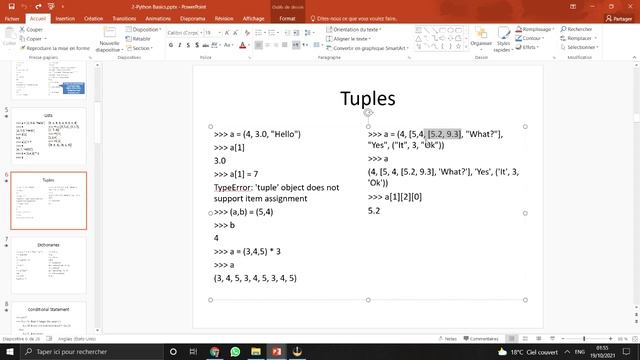Cut selection with Couper
Viewport: 640px width, 360px height.
click(x=31, y=29)
